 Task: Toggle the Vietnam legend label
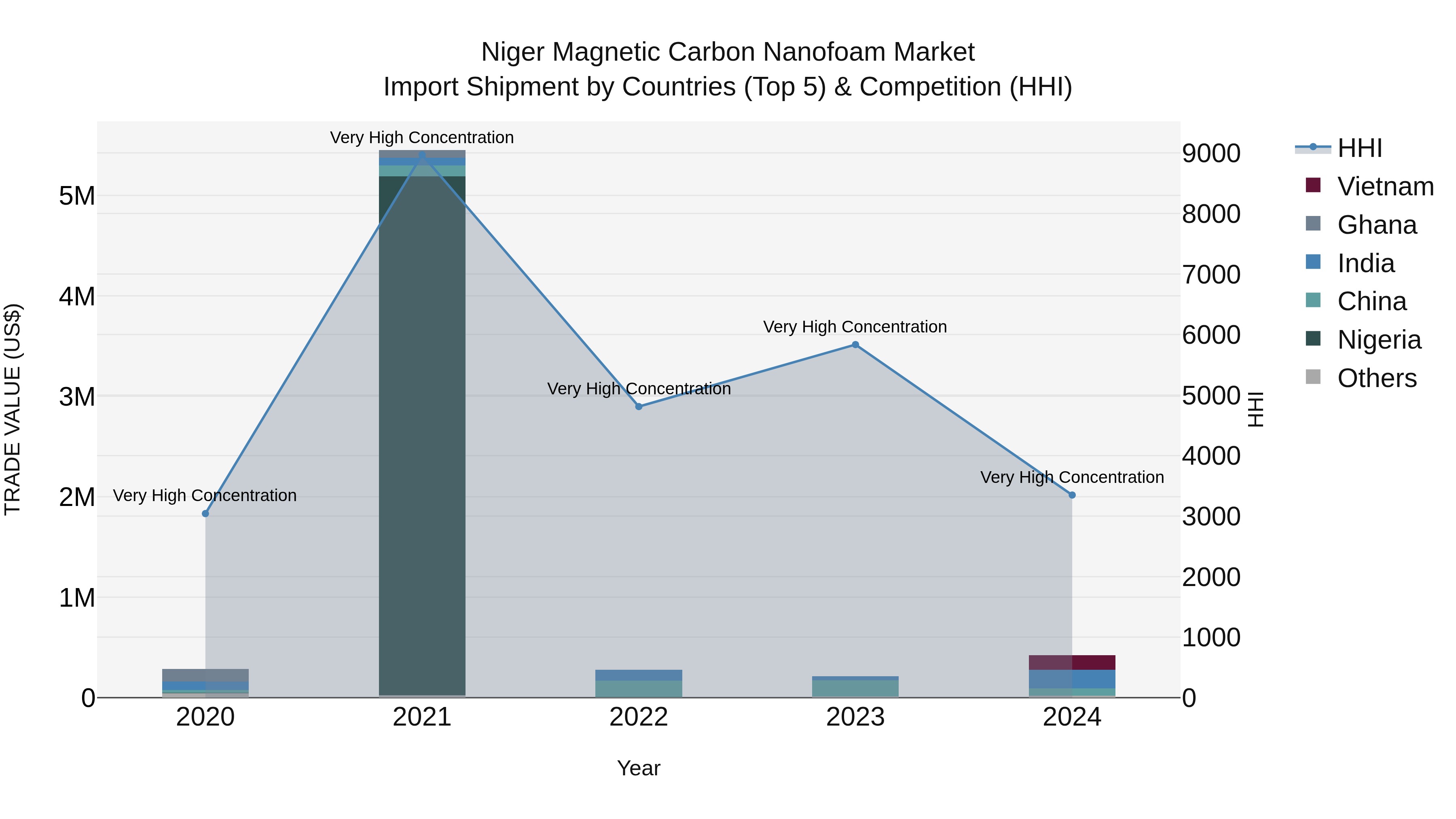pyautogui.click(x=1386, y=186)
